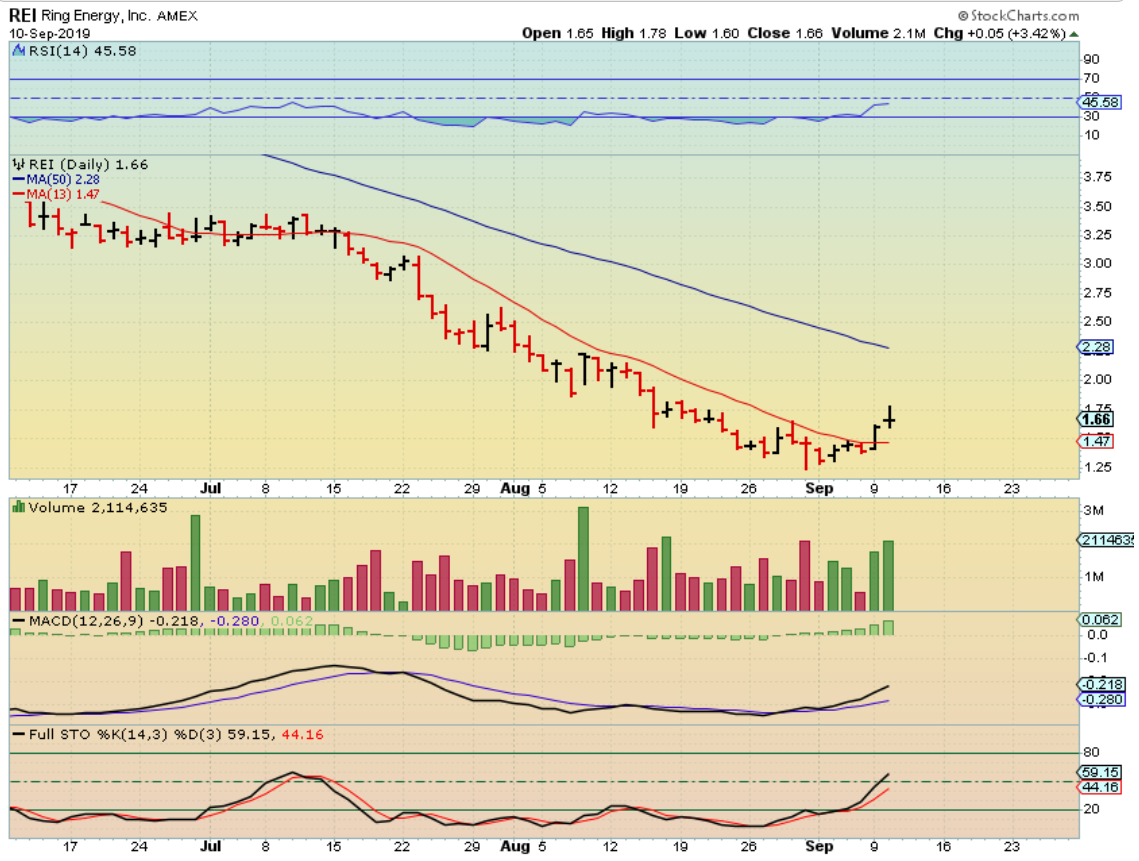1139x861 pixels.
Task: Click the 45.58 RSI value tag on axis
Action: (1101, 102)
